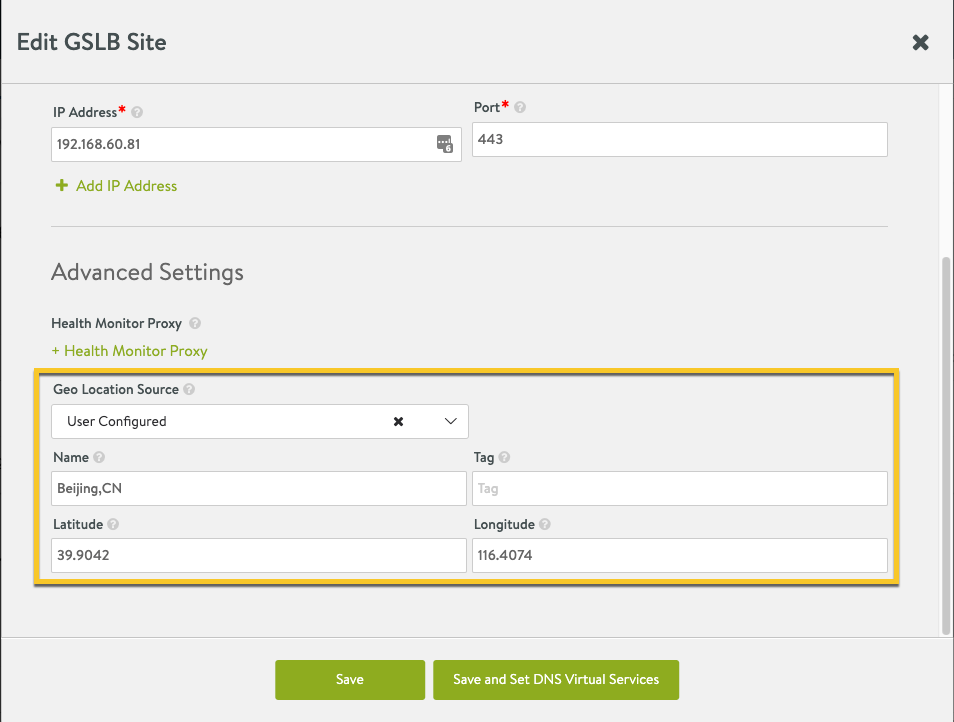Open help tooltip next to Name
The image size is (954, 722).
tap(99, 457)
